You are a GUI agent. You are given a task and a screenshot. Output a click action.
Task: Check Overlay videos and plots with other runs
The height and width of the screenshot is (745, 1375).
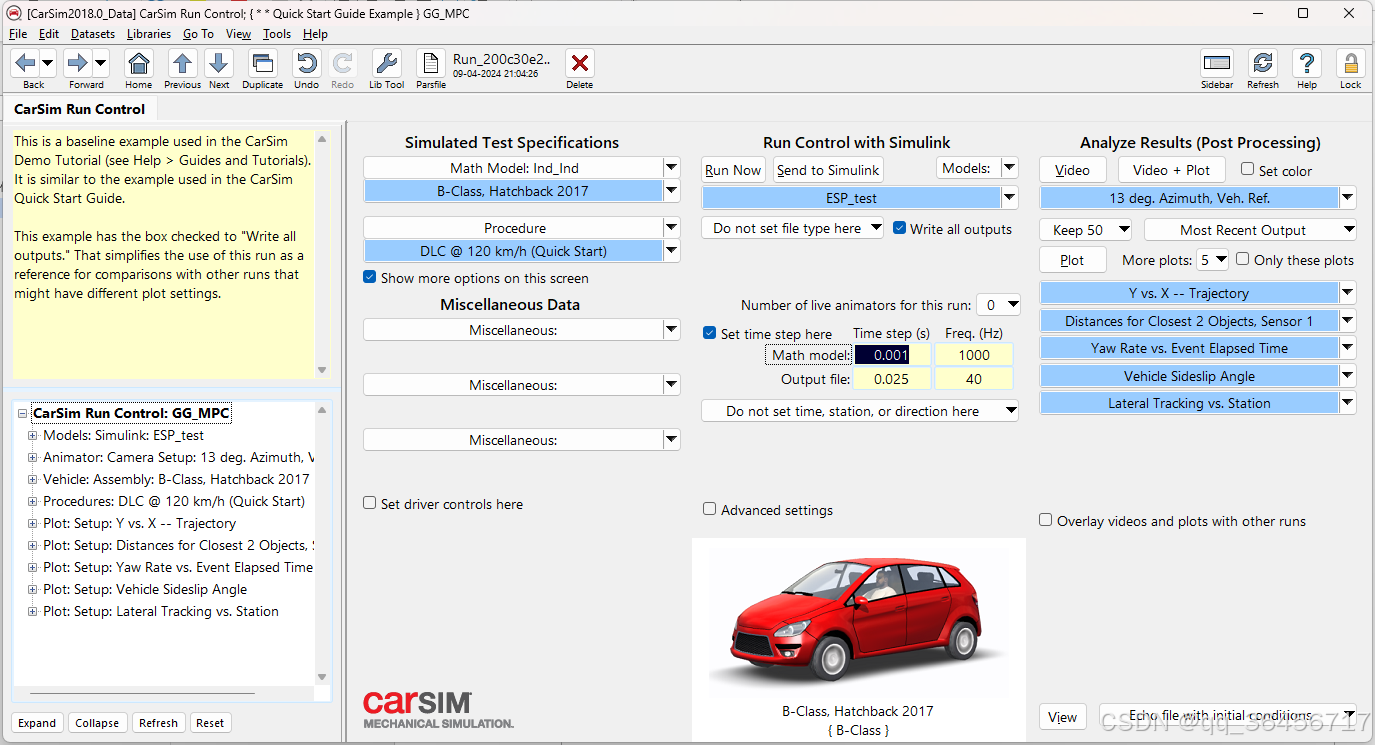tap(1046, 520)
